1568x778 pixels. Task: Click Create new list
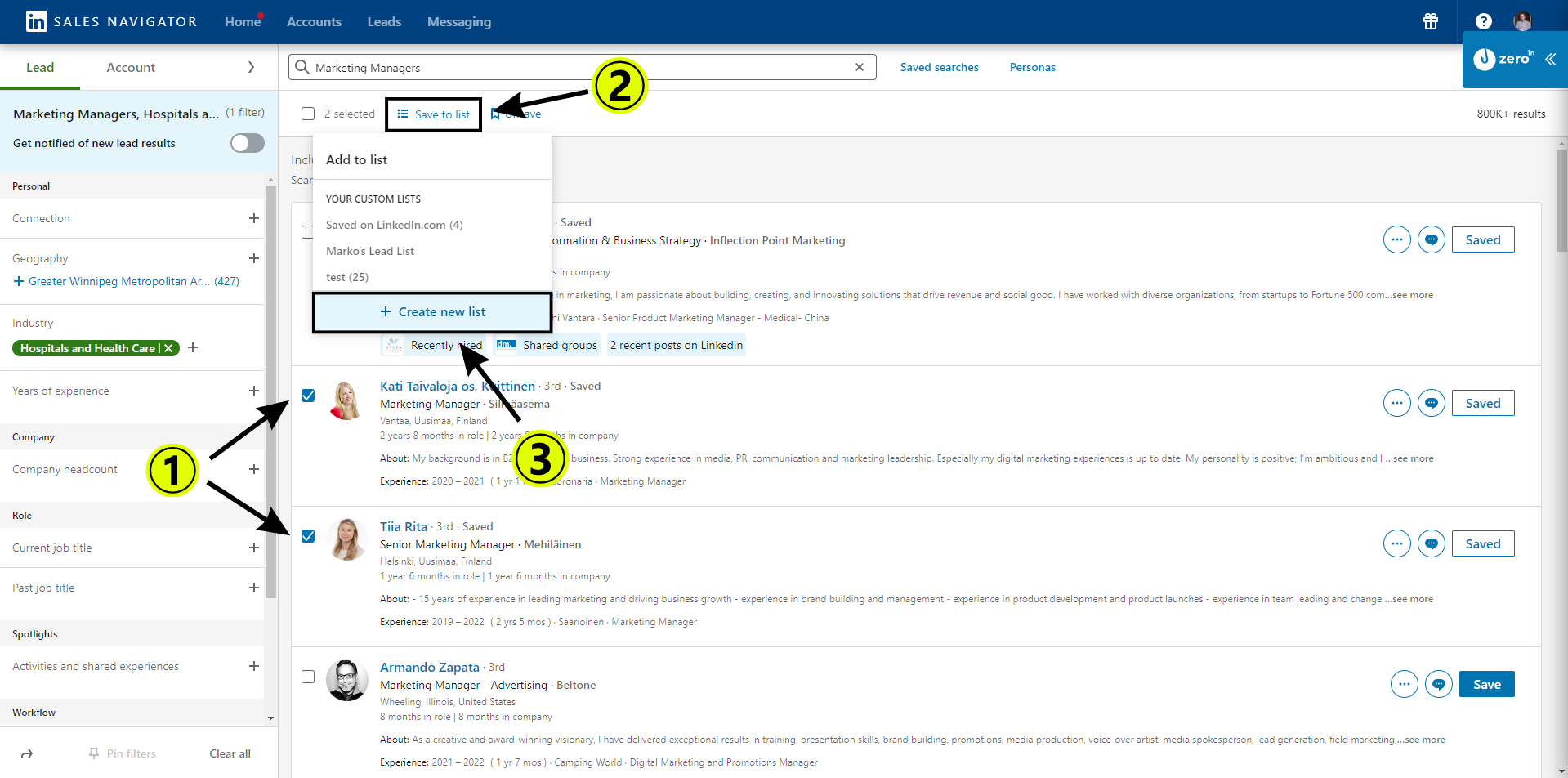click(x=432, y=312)
